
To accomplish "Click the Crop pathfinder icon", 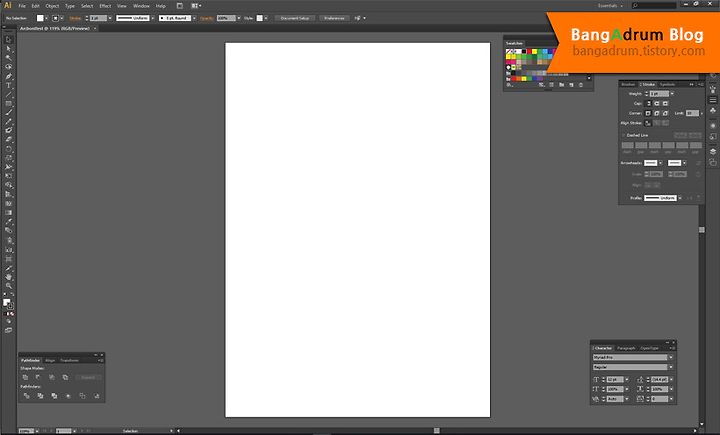I will 68,395.
